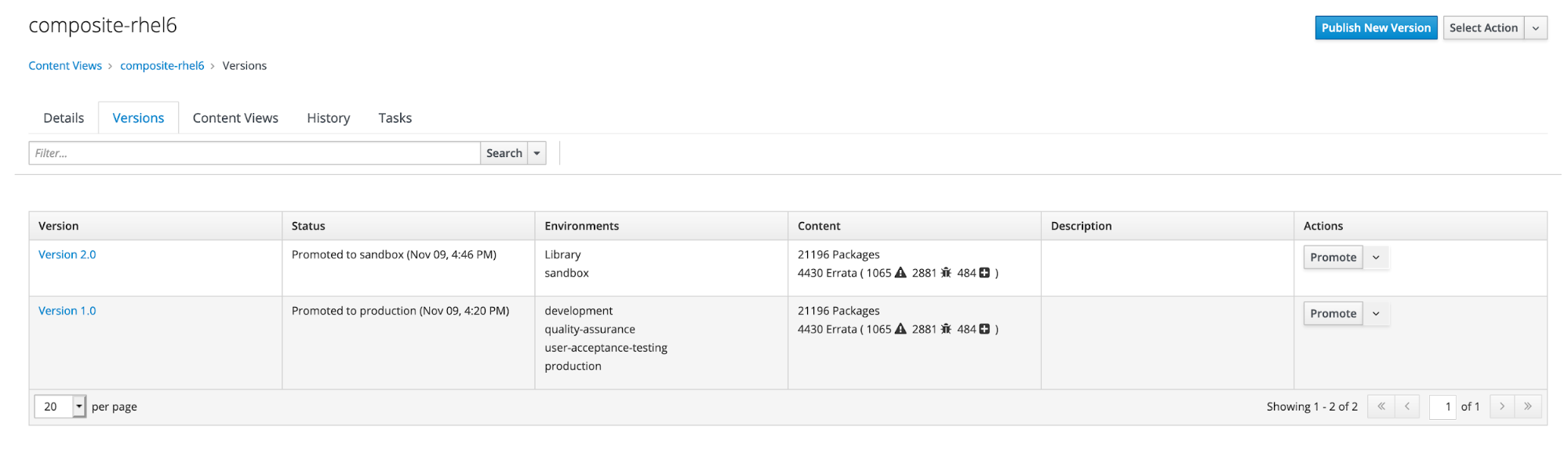Click the bugfix errata bug icon in Version 2.0 row
Screen dimensions: 1568x467
[x=946, y=273]
